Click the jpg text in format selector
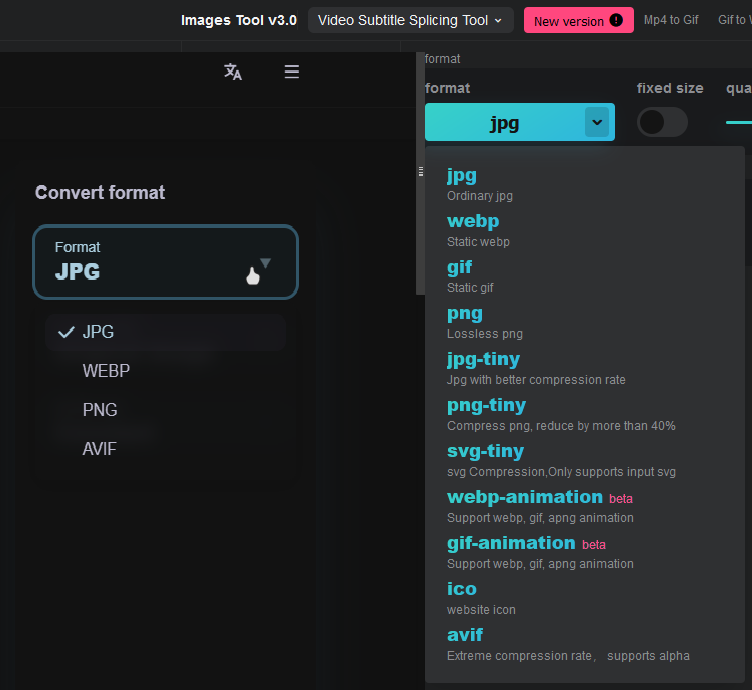 point(504,124)
